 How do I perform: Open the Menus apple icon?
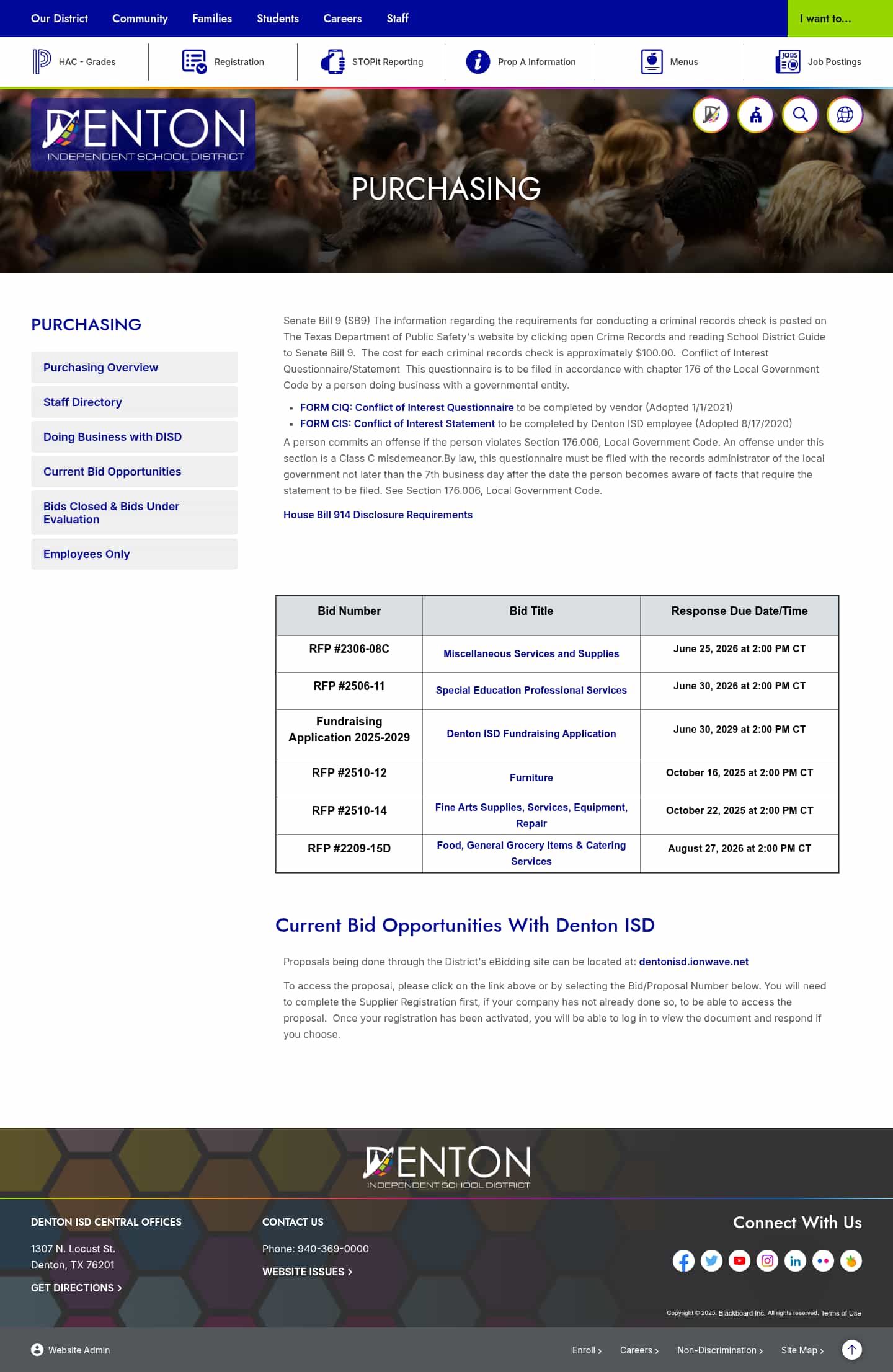point(652,62)
